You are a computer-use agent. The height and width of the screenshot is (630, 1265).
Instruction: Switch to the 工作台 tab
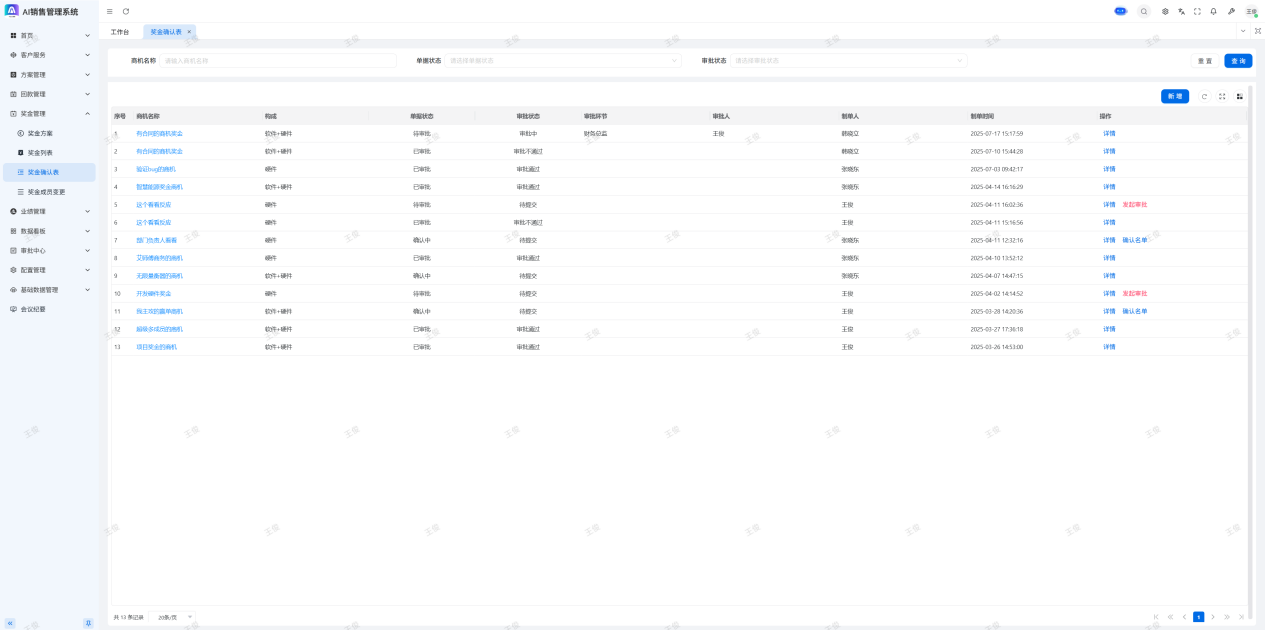[120, 32]
